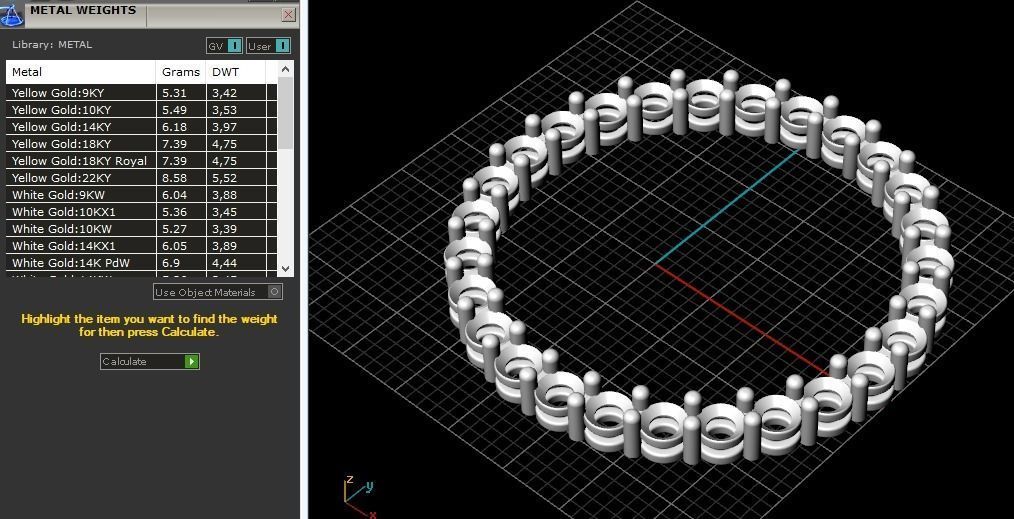Viewport: 1014px width, 519px height.
Task: Click the 3,88 DWT cell
Action: pos(235,195)
